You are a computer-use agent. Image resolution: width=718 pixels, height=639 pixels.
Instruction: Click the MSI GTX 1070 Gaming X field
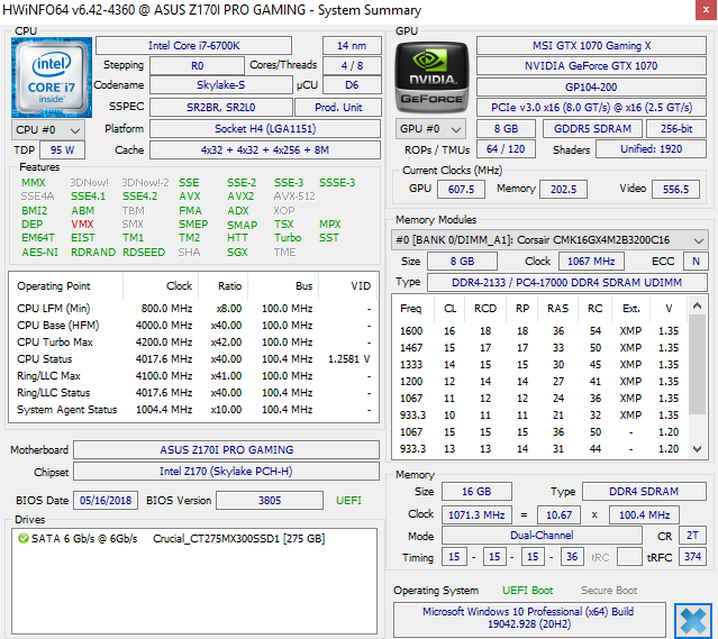pyautogui.click(x=591, y=46)
